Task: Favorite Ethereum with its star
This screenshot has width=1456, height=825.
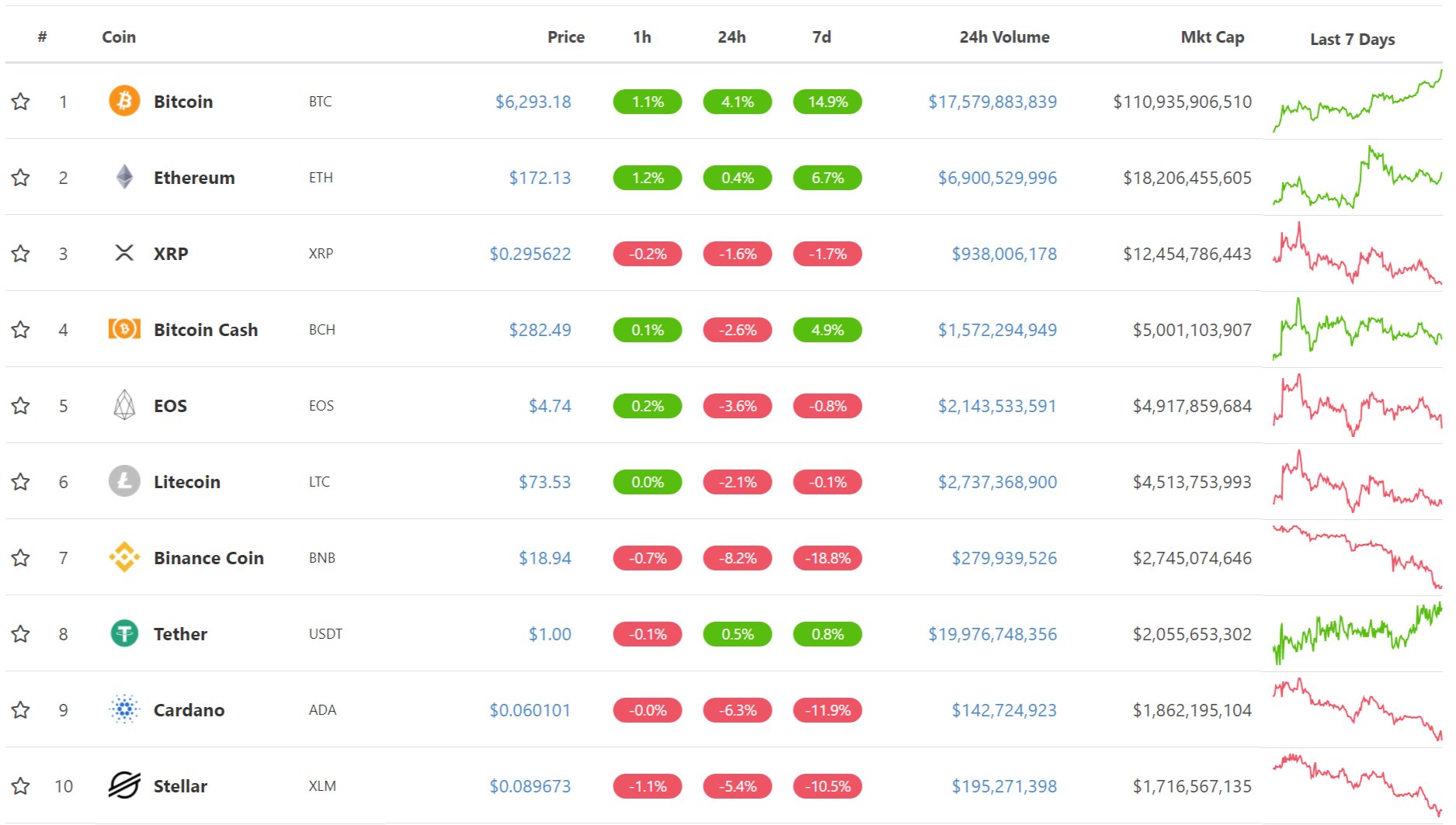Action: (x=21, y=177)
